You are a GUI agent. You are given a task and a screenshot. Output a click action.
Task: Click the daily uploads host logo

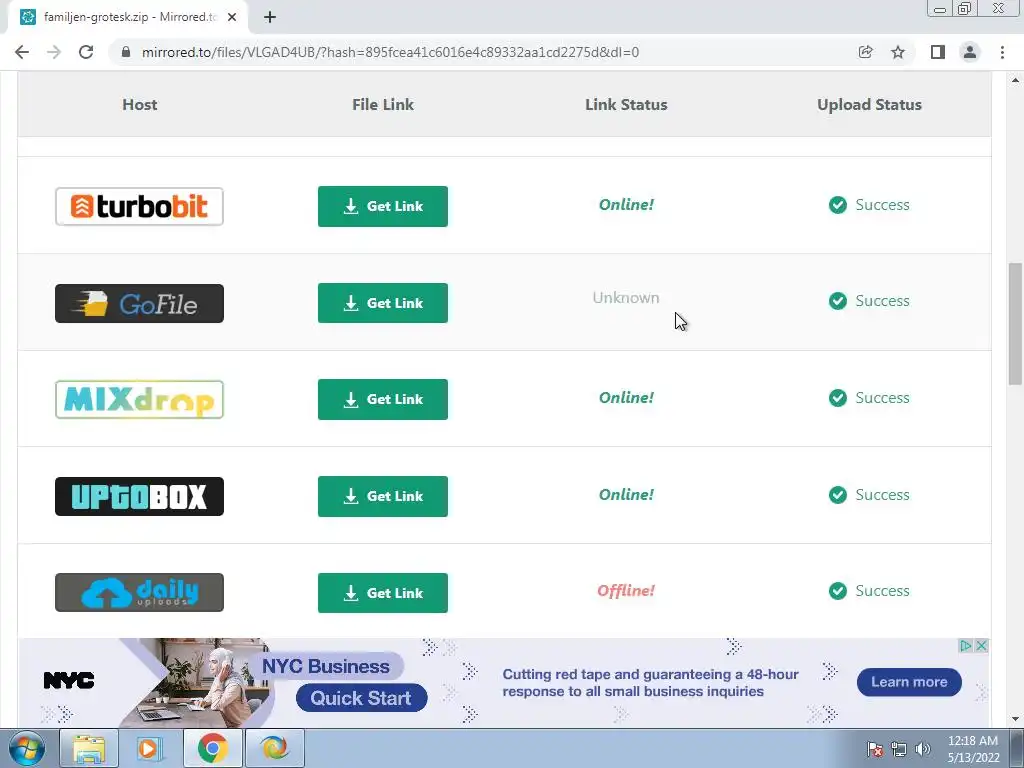tap(139, 592)
